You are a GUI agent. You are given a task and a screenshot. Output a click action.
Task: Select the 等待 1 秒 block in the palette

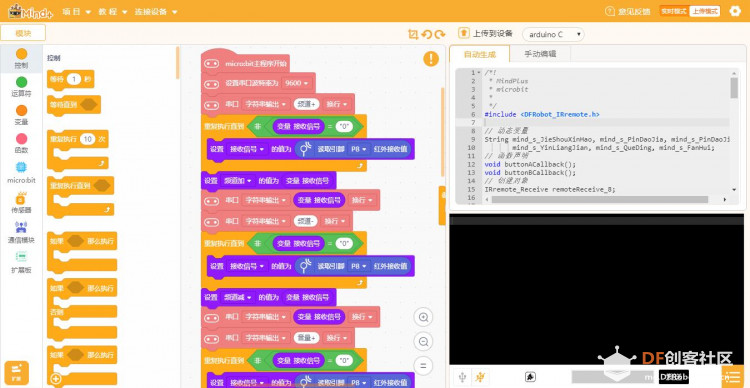tap(70, 79)
